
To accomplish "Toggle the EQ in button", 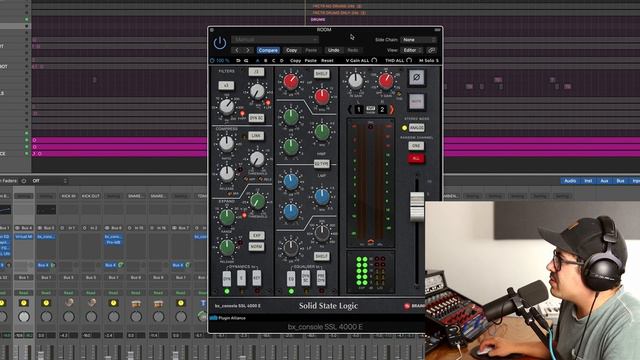I will coord(291,279).
